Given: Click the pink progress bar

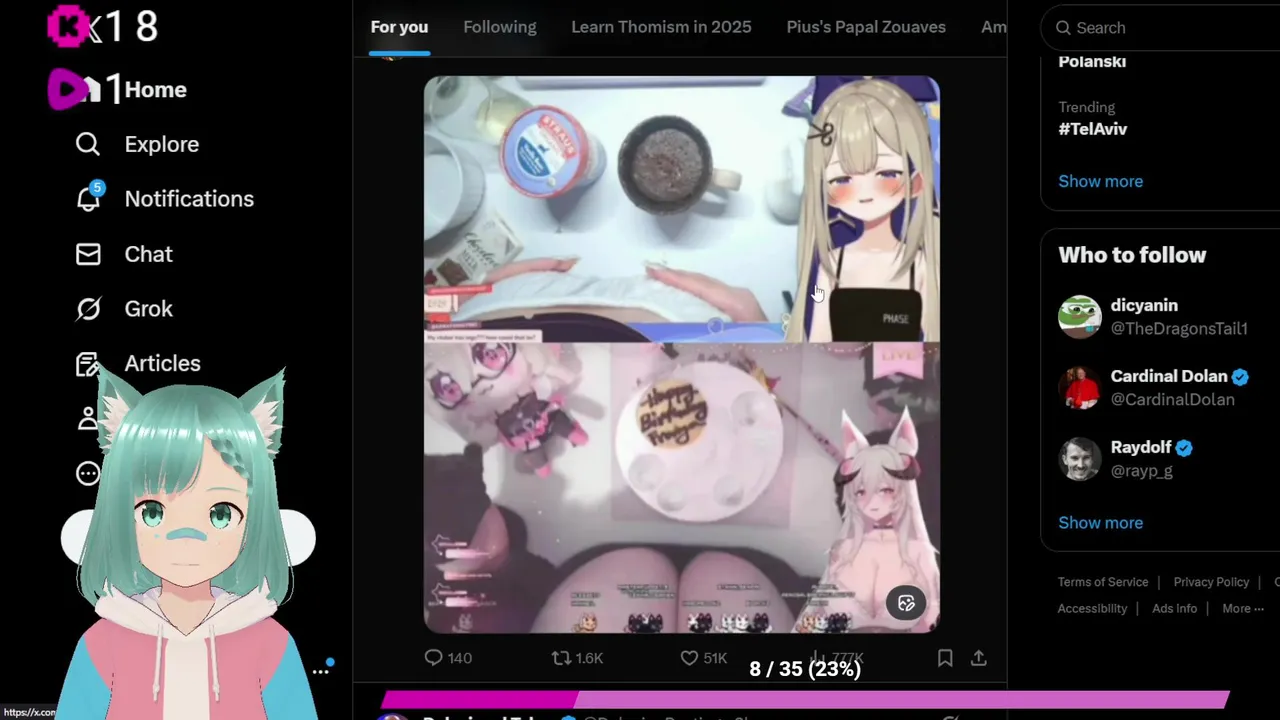Looking at the screenshot, I should [805, 700].
